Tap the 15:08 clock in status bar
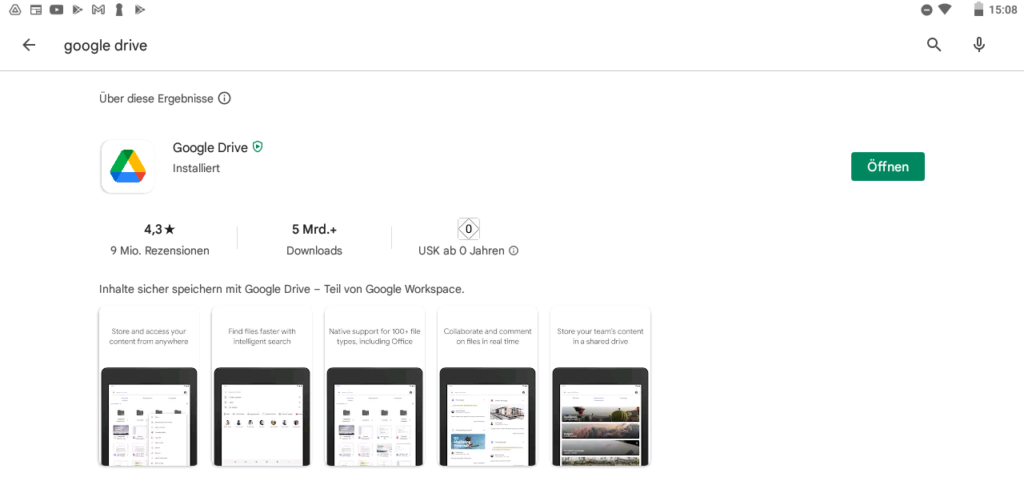This screenshot has width=1024, height=481. tap(1002, 10)
